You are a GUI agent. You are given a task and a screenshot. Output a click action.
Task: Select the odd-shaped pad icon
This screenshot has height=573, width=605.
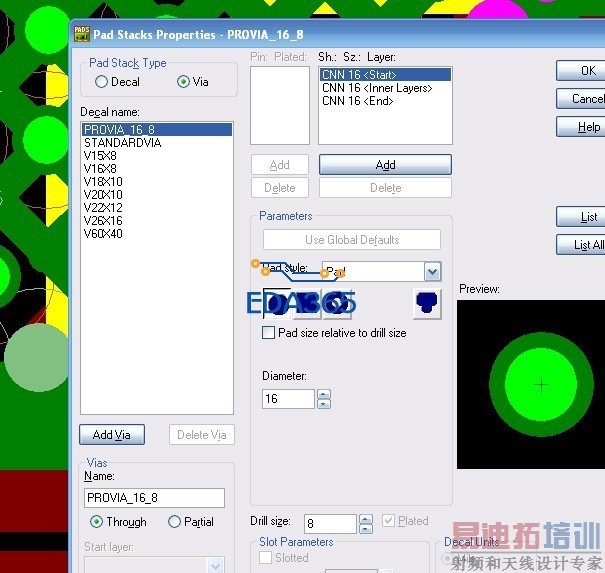427,303
